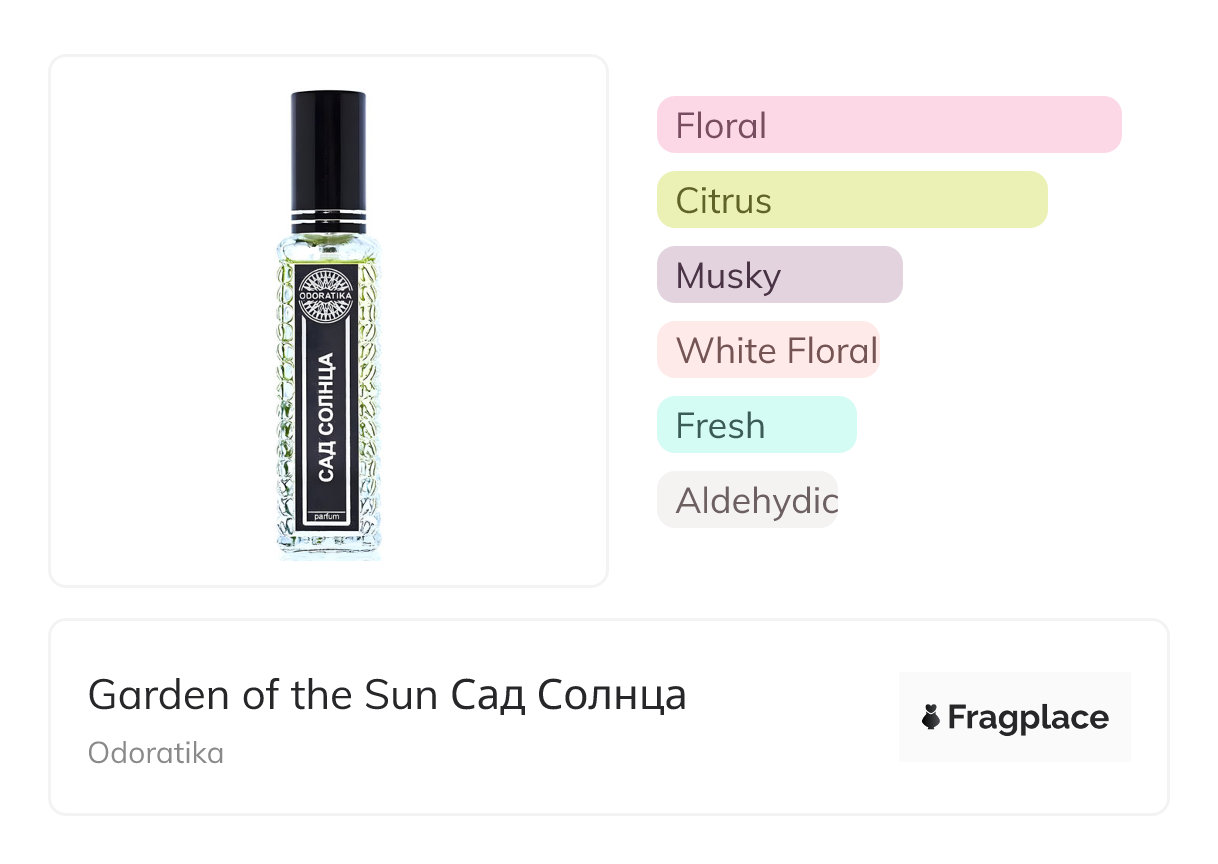Select the White Floral accord bar

(767, 350)
